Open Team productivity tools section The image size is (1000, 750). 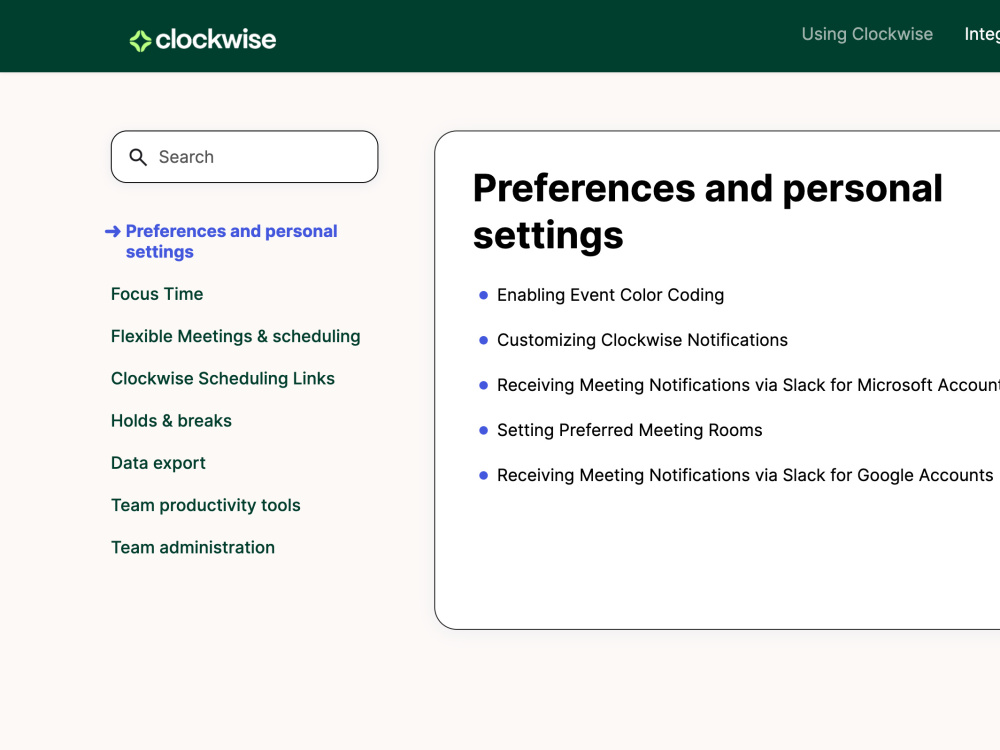[206, 505]
